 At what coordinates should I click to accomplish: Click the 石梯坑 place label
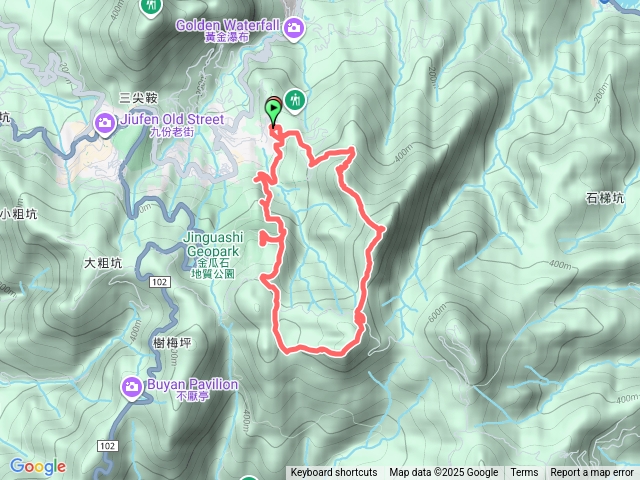click(x=605, y=198)
